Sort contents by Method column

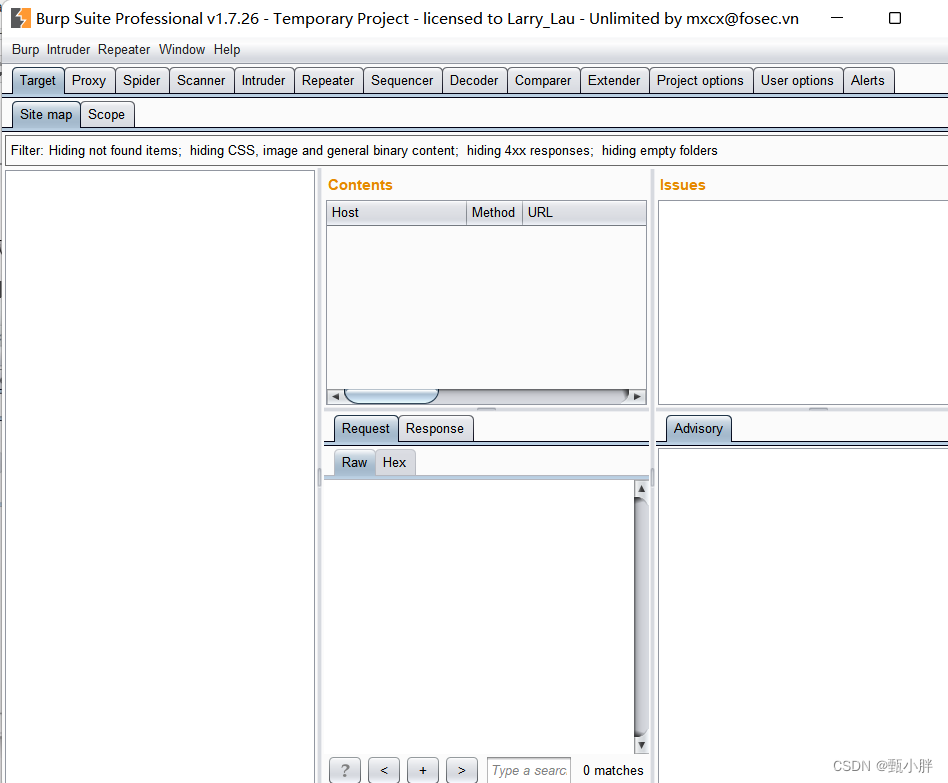493,213
